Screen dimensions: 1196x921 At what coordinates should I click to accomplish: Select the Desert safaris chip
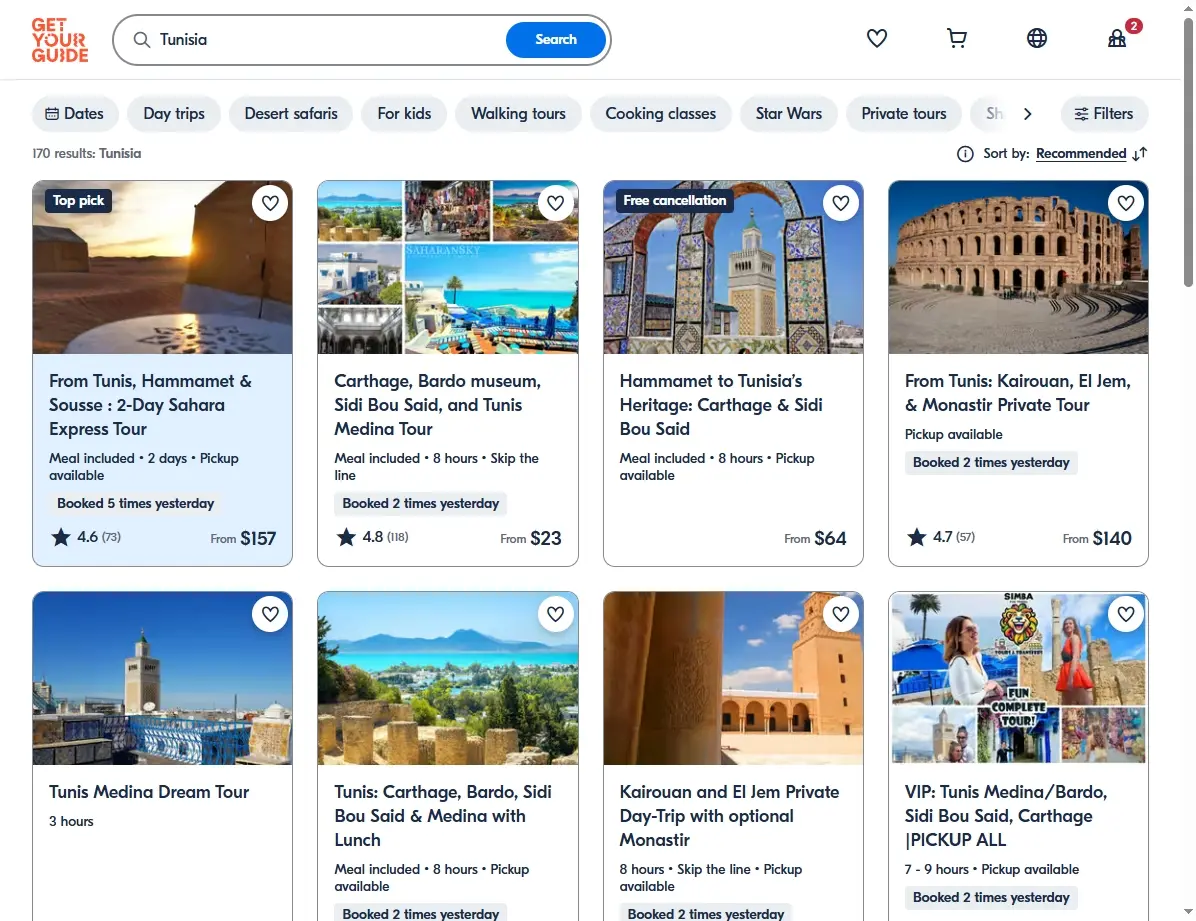291,114
